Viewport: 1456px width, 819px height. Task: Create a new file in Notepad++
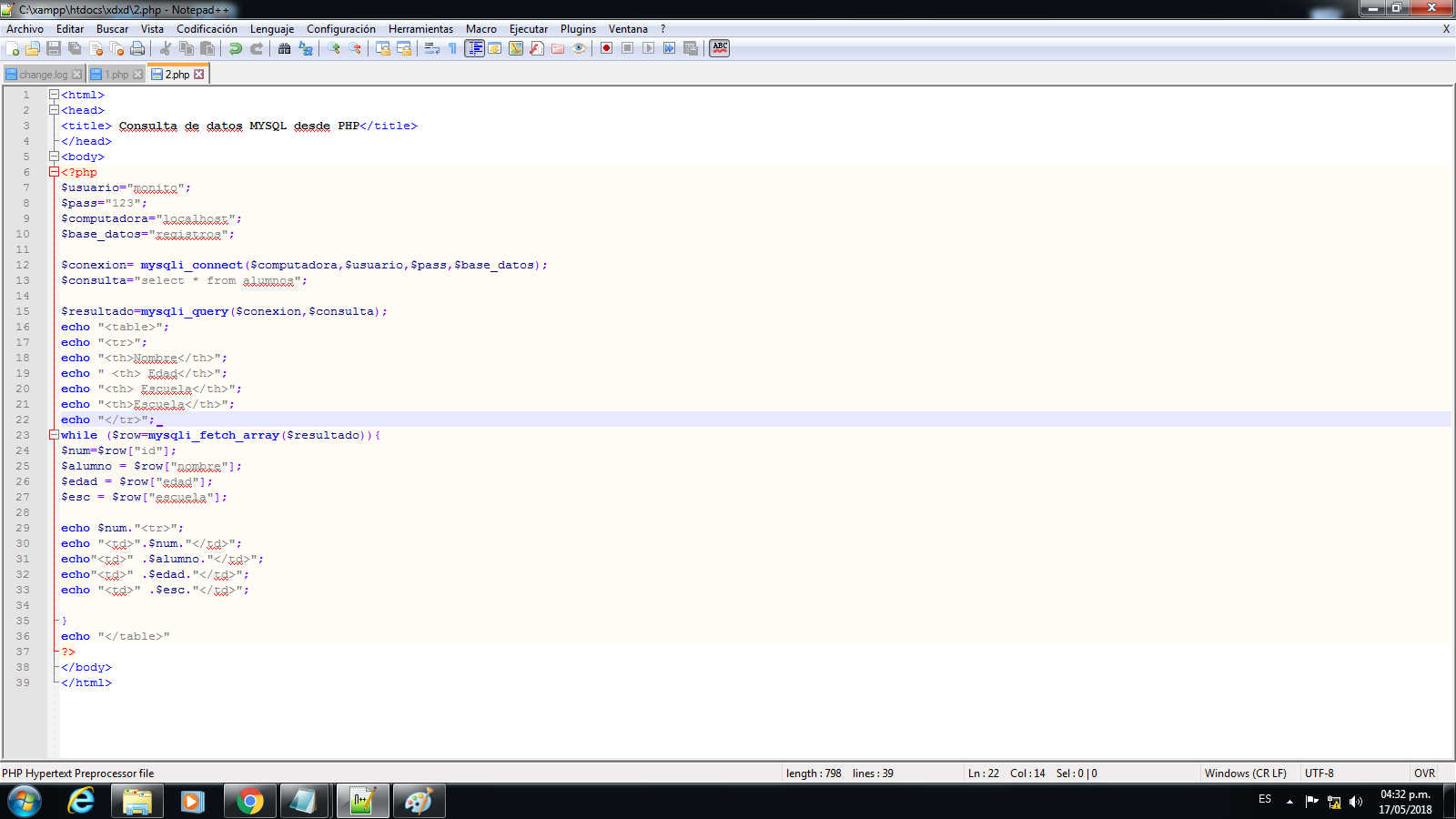click(x=13, y=48)
